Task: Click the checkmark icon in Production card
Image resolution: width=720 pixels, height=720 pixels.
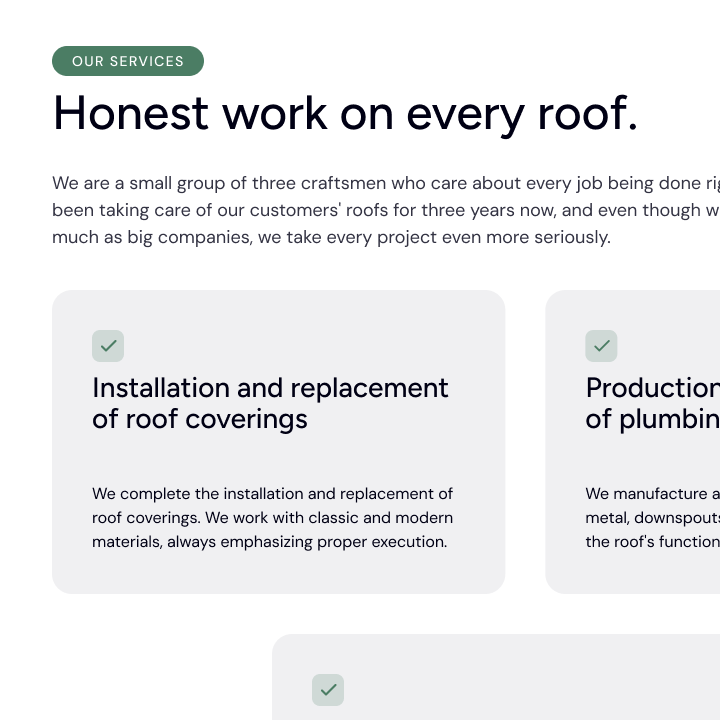Action: (601, 346)
